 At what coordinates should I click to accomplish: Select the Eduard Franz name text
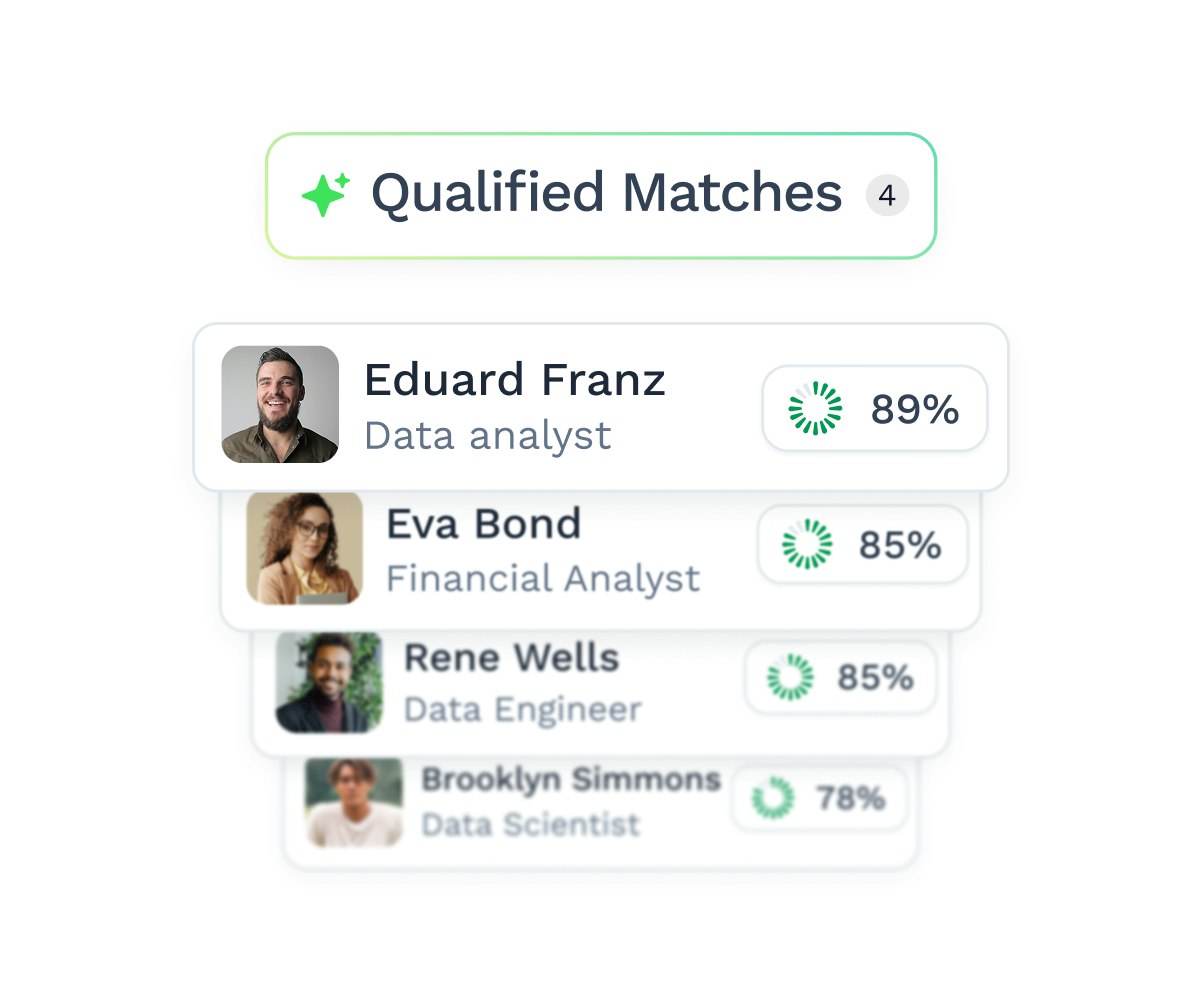pos(514,381)
